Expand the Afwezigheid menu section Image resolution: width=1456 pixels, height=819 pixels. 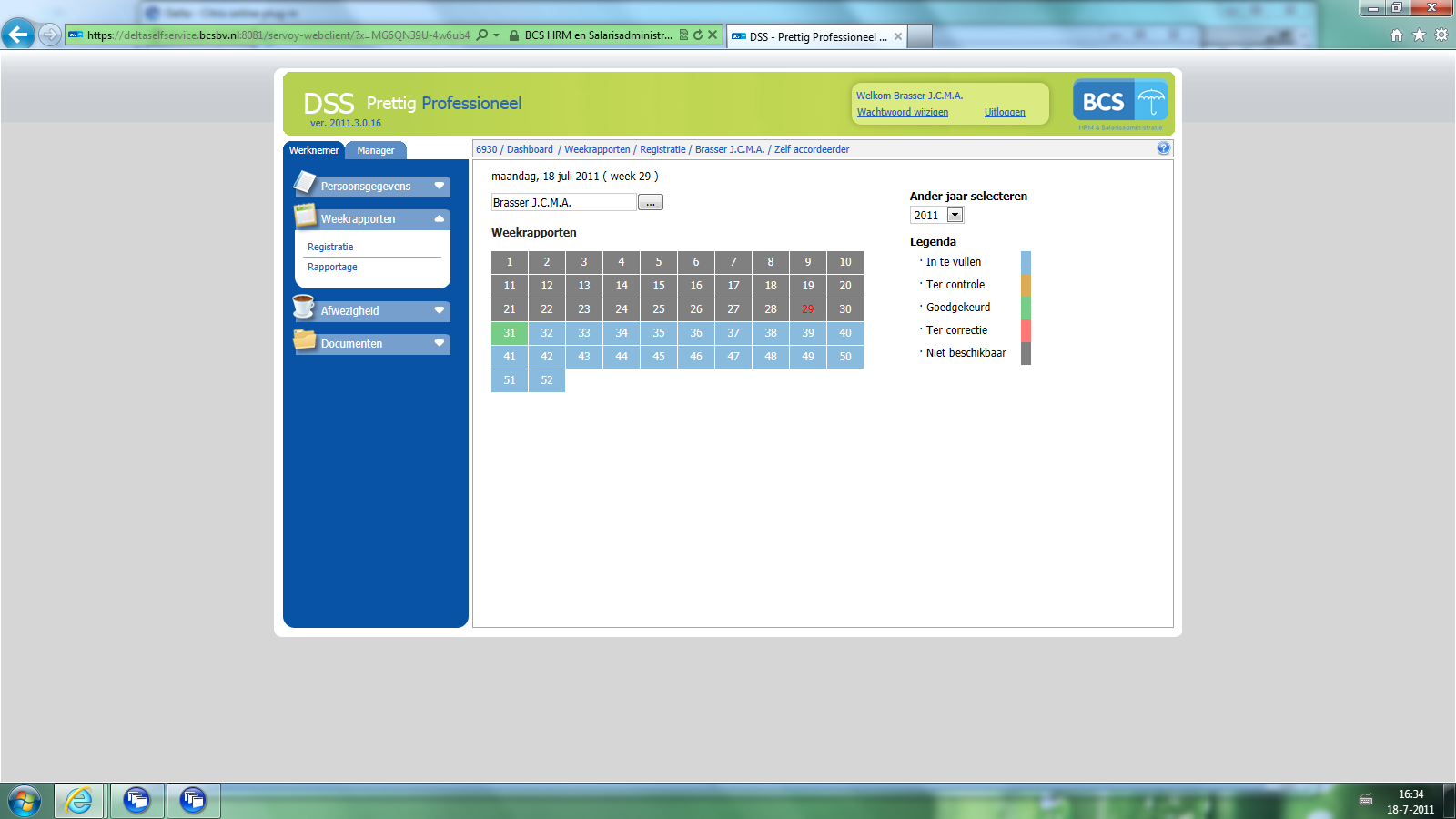point(440,310)
